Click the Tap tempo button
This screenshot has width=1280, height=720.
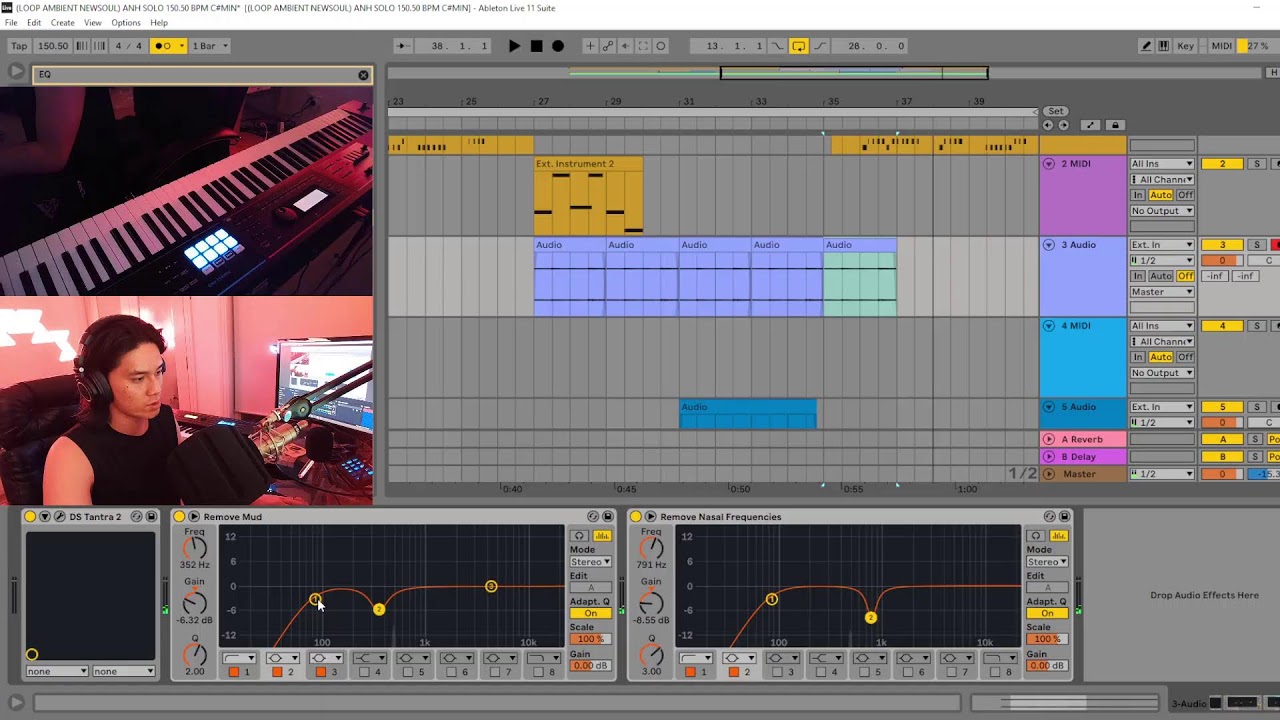pos(19,46)
